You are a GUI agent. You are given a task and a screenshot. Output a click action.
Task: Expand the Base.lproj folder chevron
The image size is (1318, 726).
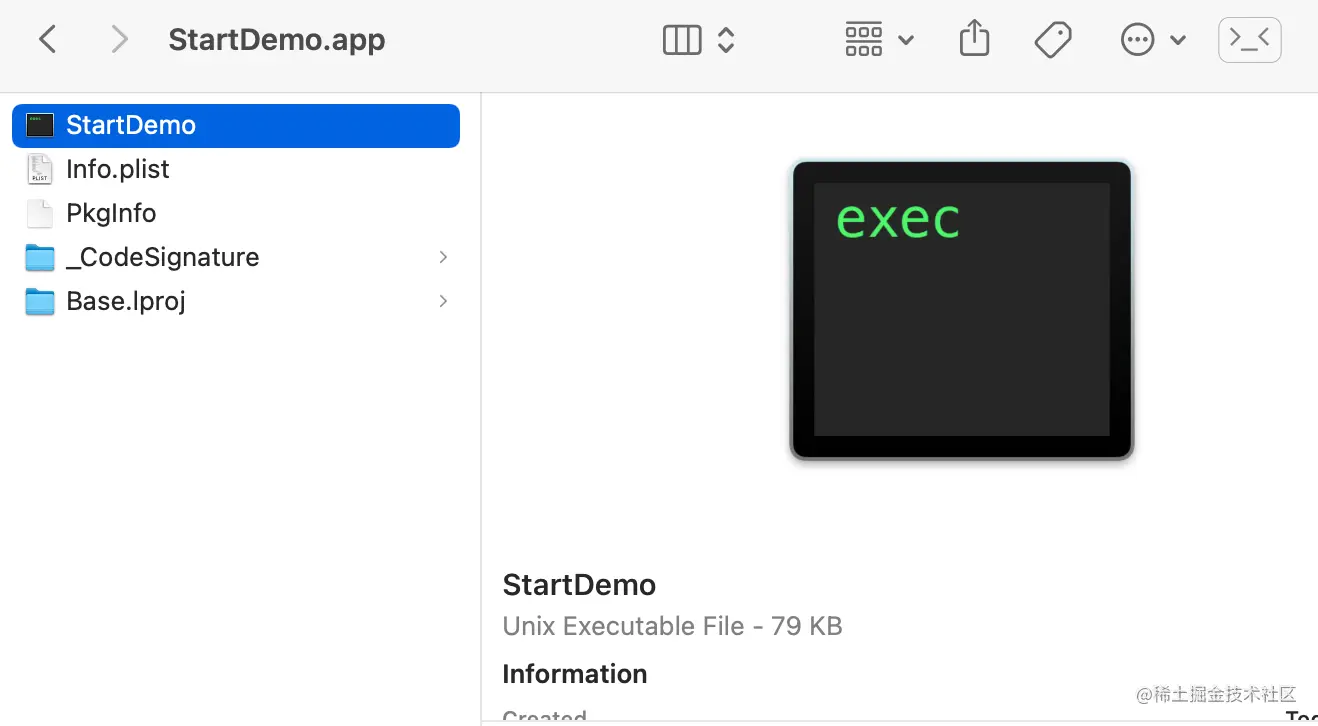coord(443,301)
